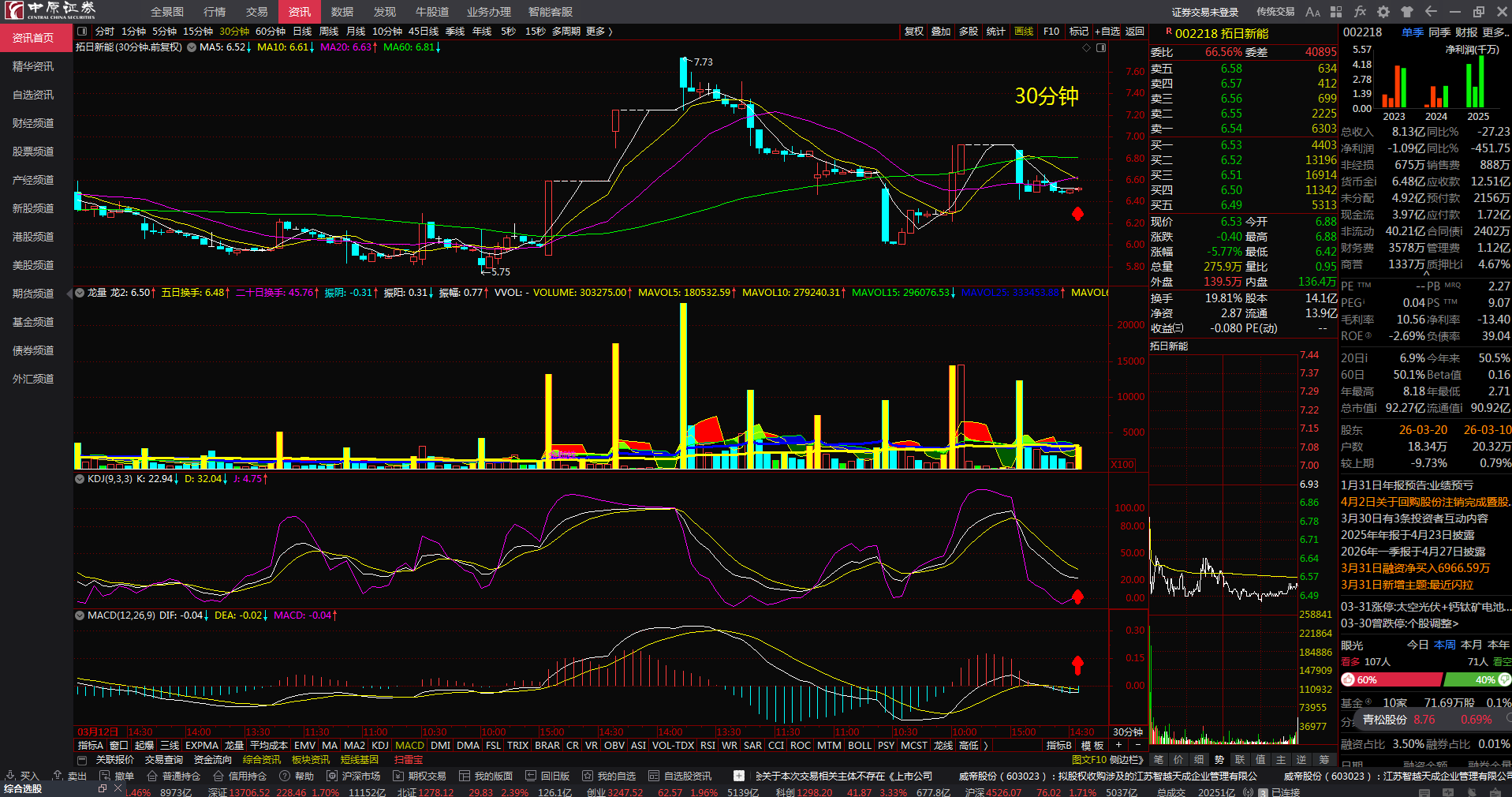Image resolution: width=1512 pixels, height=797 pixels.
Task: Click the 证券交易未登录 login button
Action: point(1205,12)
